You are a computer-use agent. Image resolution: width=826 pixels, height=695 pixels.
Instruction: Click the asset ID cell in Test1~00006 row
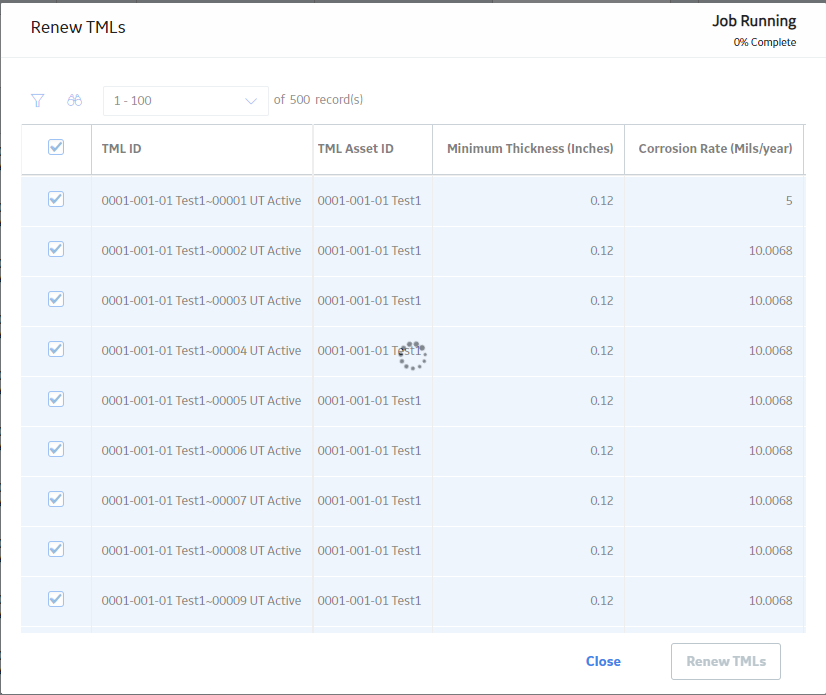pos(369,451)
